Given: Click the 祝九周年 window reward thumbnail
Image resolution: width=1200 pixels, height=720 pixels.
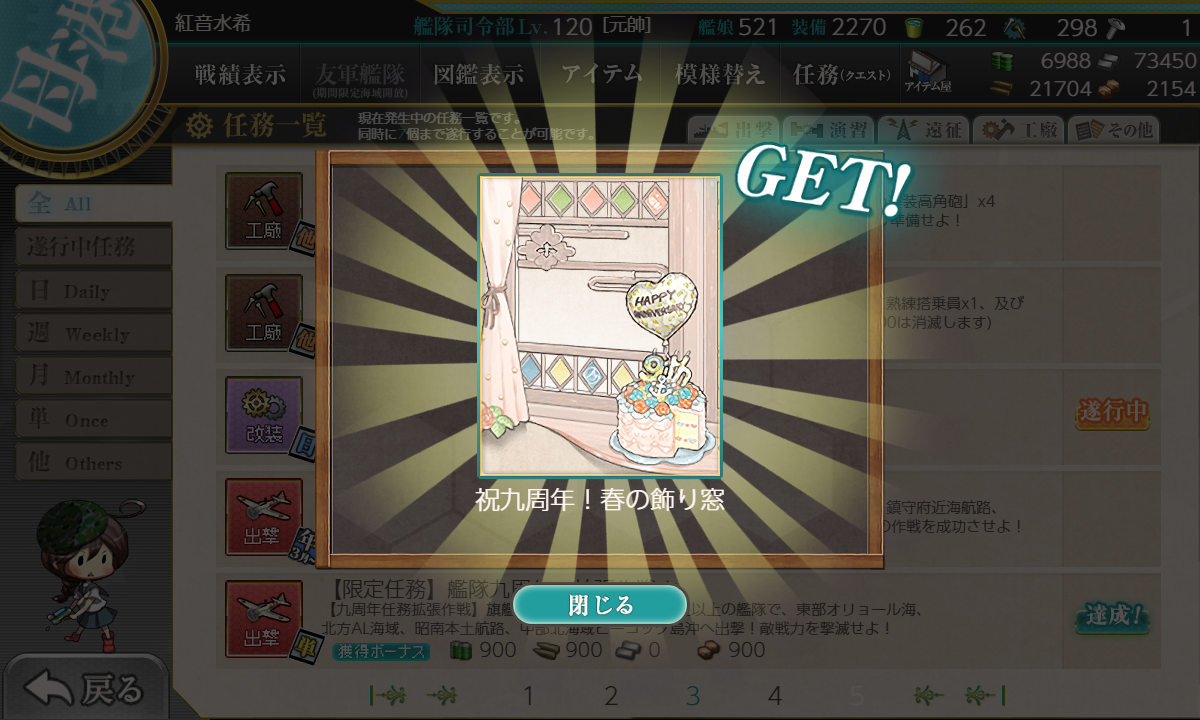Looking at the screenshot, I should 600,326.
